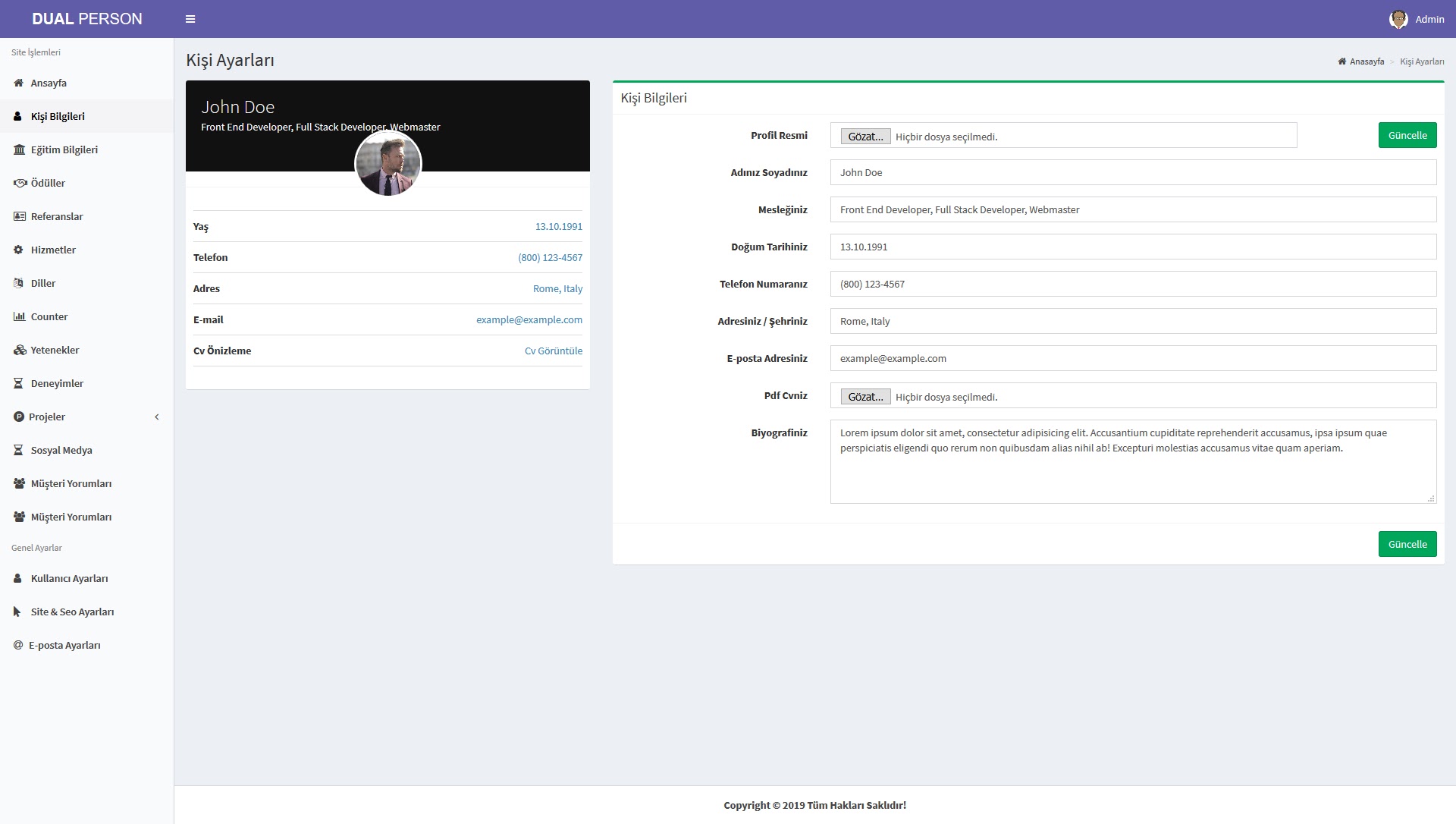This screenshot has width=1456, height=824.
Task: Toggle sidebar with hamburger menu icon
Action: tap(190, 19)
